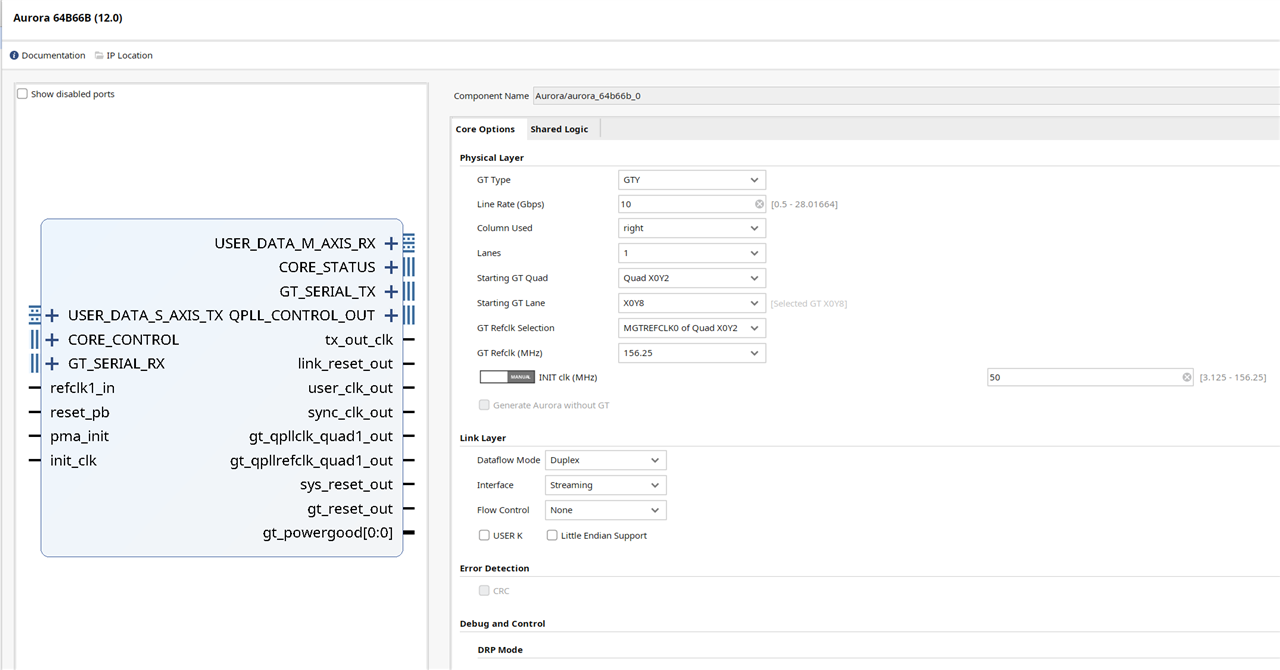Open the Documentation info icon

coord(15,55)
